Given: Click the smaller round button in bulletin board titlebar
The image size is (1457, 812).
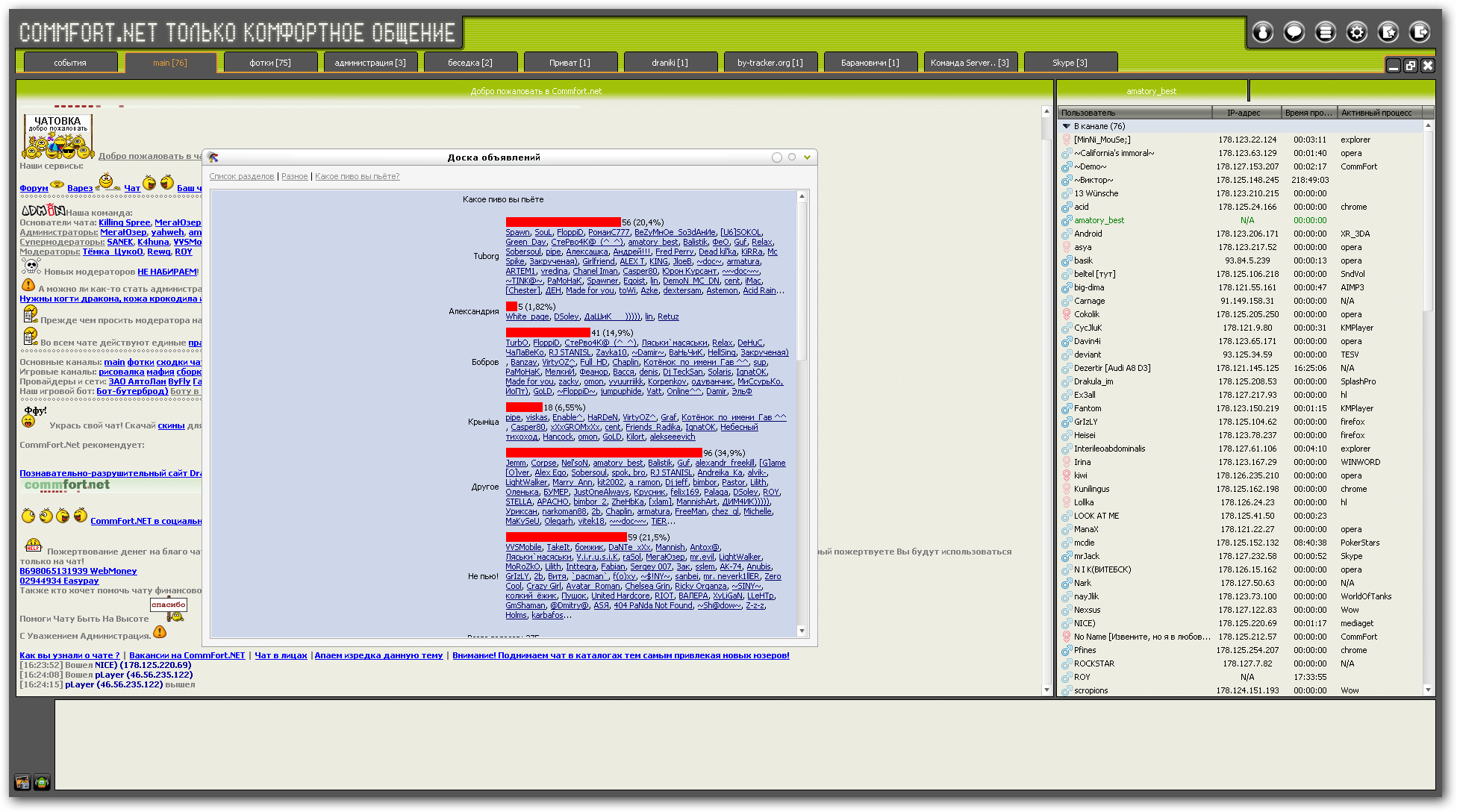Looking at the screenshot, I should tap(792, 157).
